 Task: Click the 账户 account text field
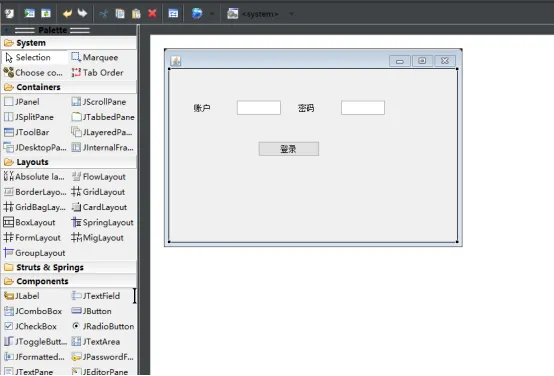click(259, 108)
